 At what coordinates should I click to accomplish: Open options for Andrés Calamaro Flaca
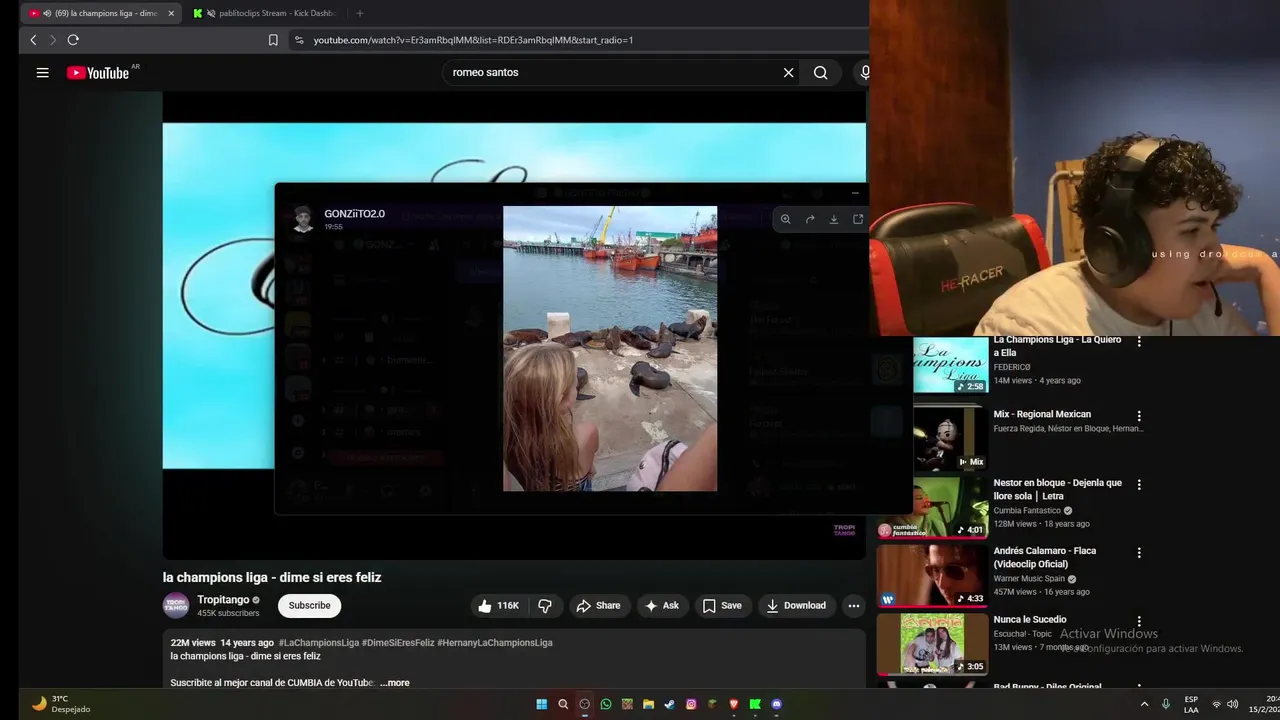click(1138, 552)
